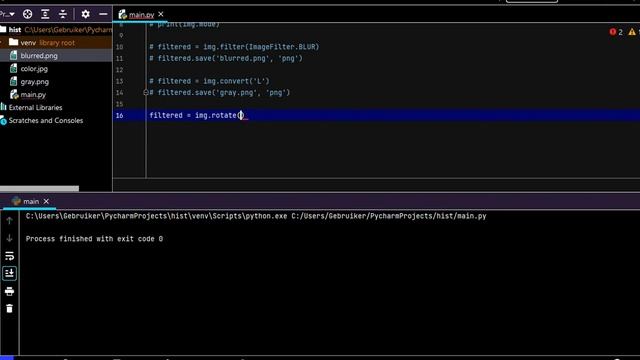
Task: Hide the Project panel with minus icon
Action: pos(103,14)
